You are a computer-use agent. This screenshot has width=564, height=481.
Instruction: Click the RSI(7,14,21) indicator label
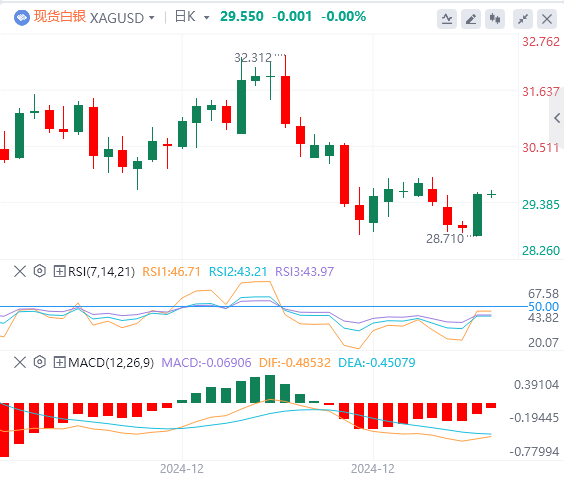click(x=101, y=272)
